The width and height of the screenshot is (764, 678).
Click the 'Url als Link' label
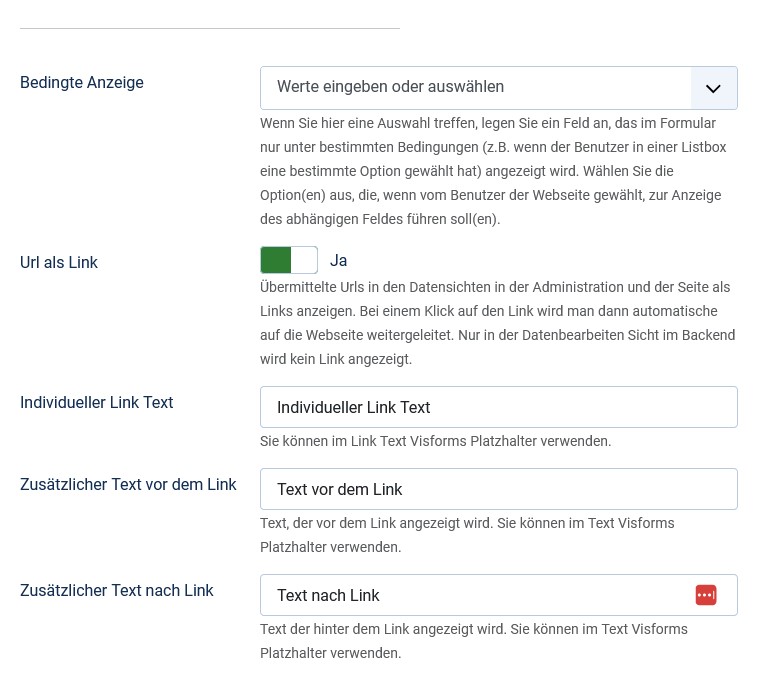pyautogui.click(x=59, y=262)
